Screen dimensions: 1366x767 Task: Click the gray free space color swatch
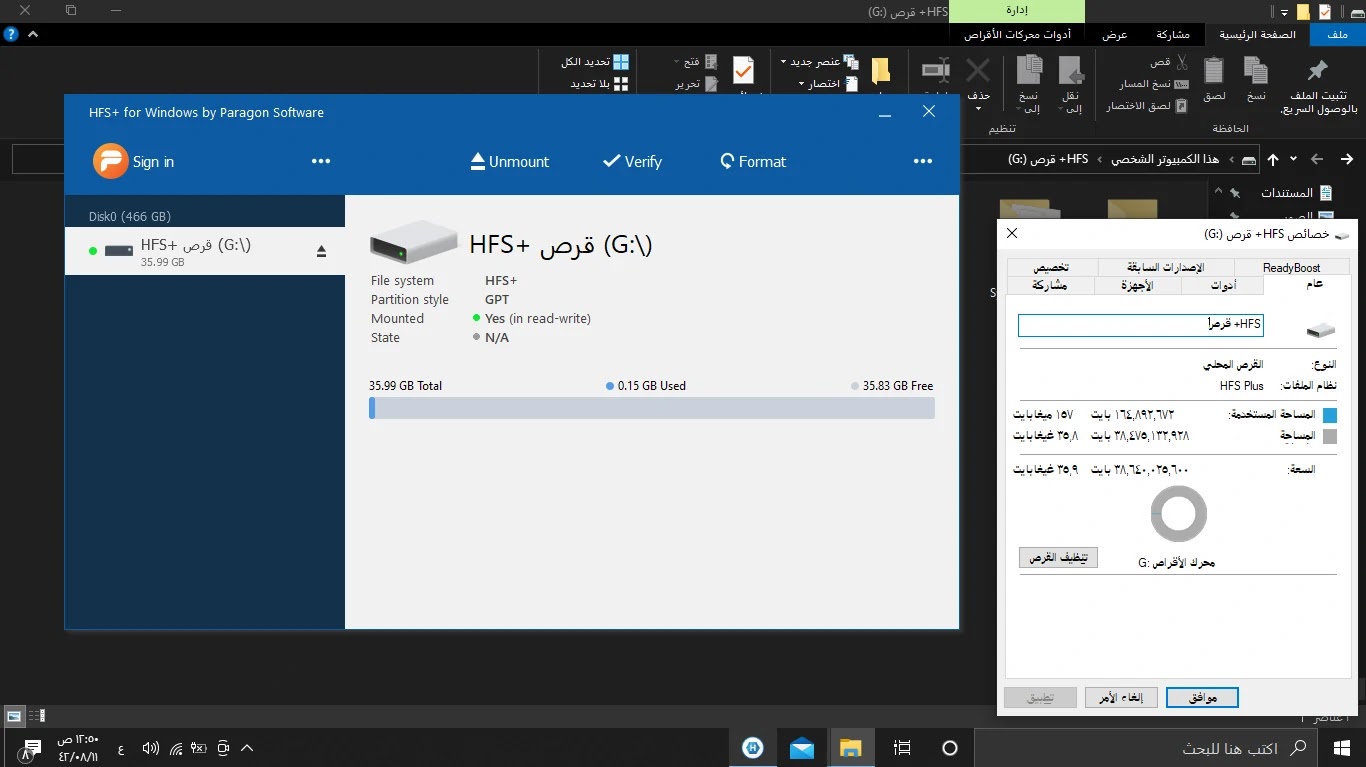coord(1329,437)
